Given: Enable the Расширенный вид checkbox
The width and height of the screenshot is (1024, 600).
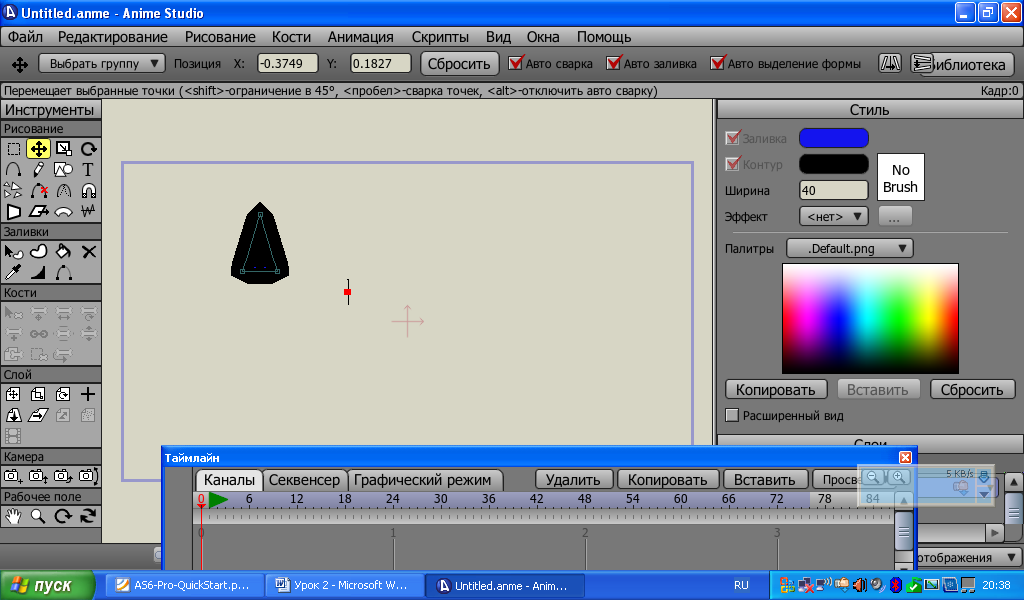Looking at the screenshot, I should [x=732, y=415].
